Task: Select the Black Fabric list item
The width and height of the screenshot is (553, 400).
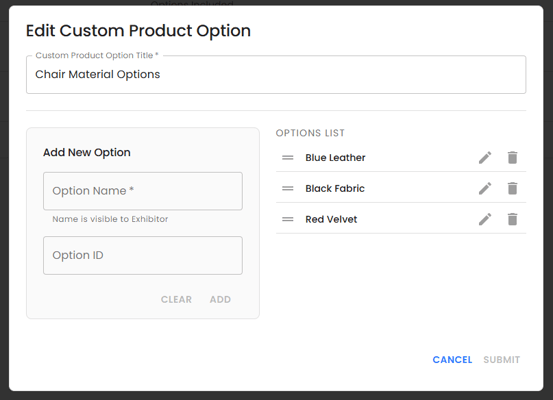Action: 401,188
